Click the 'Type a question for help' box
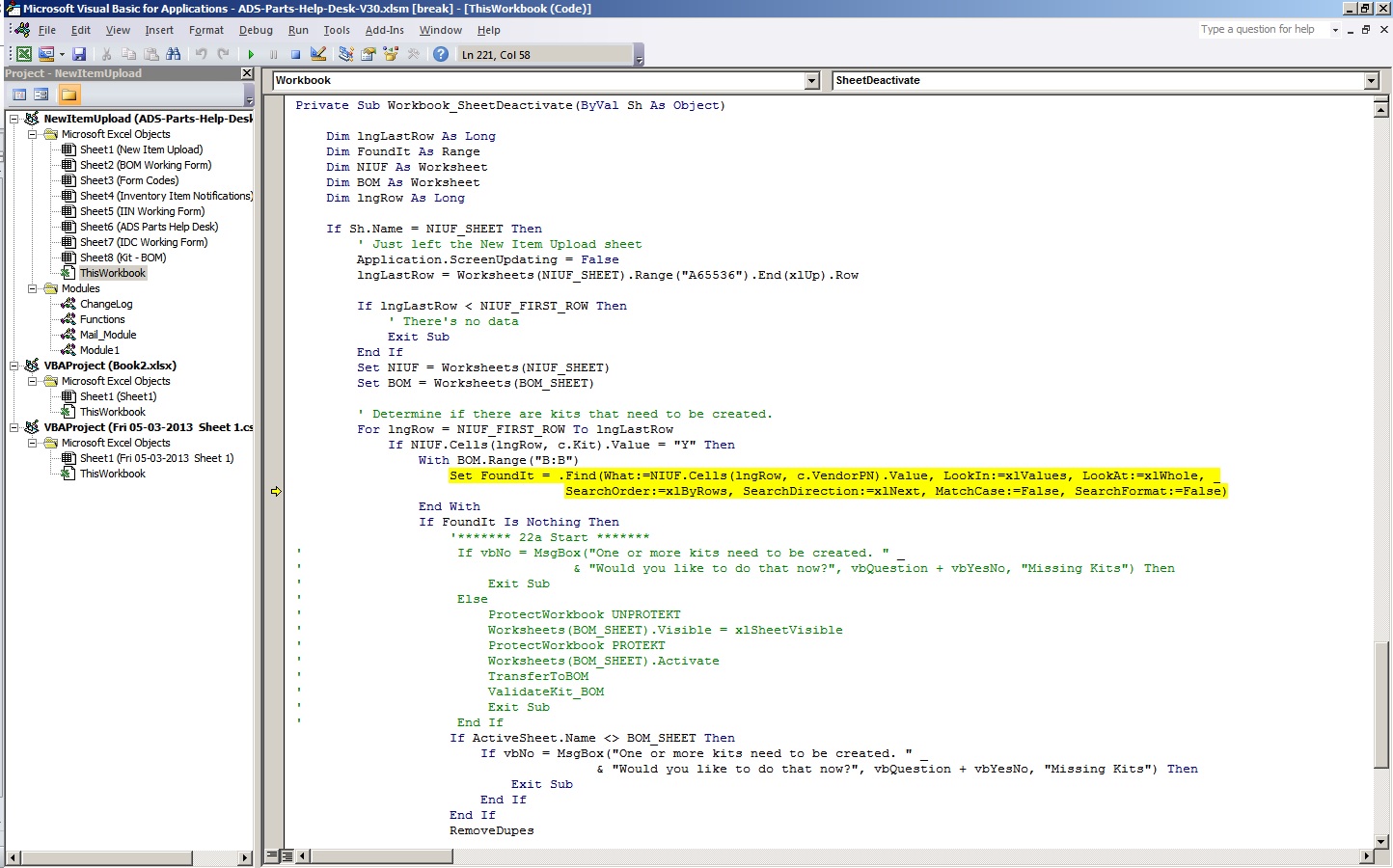Image resolution: width=1393 pixels, height=868 pixels. pos(1263,30)
